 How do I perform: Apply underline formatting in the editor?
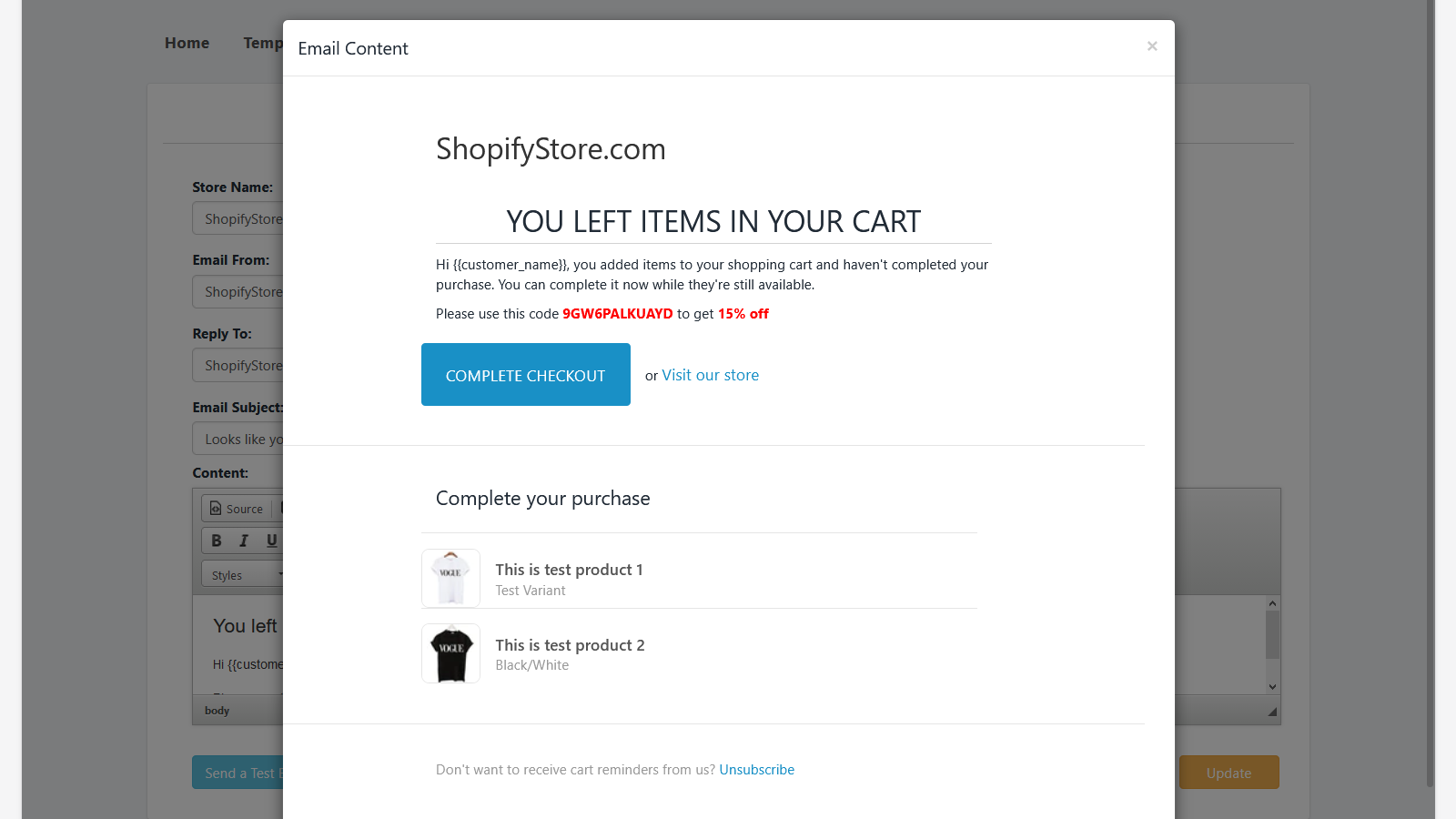271,540
